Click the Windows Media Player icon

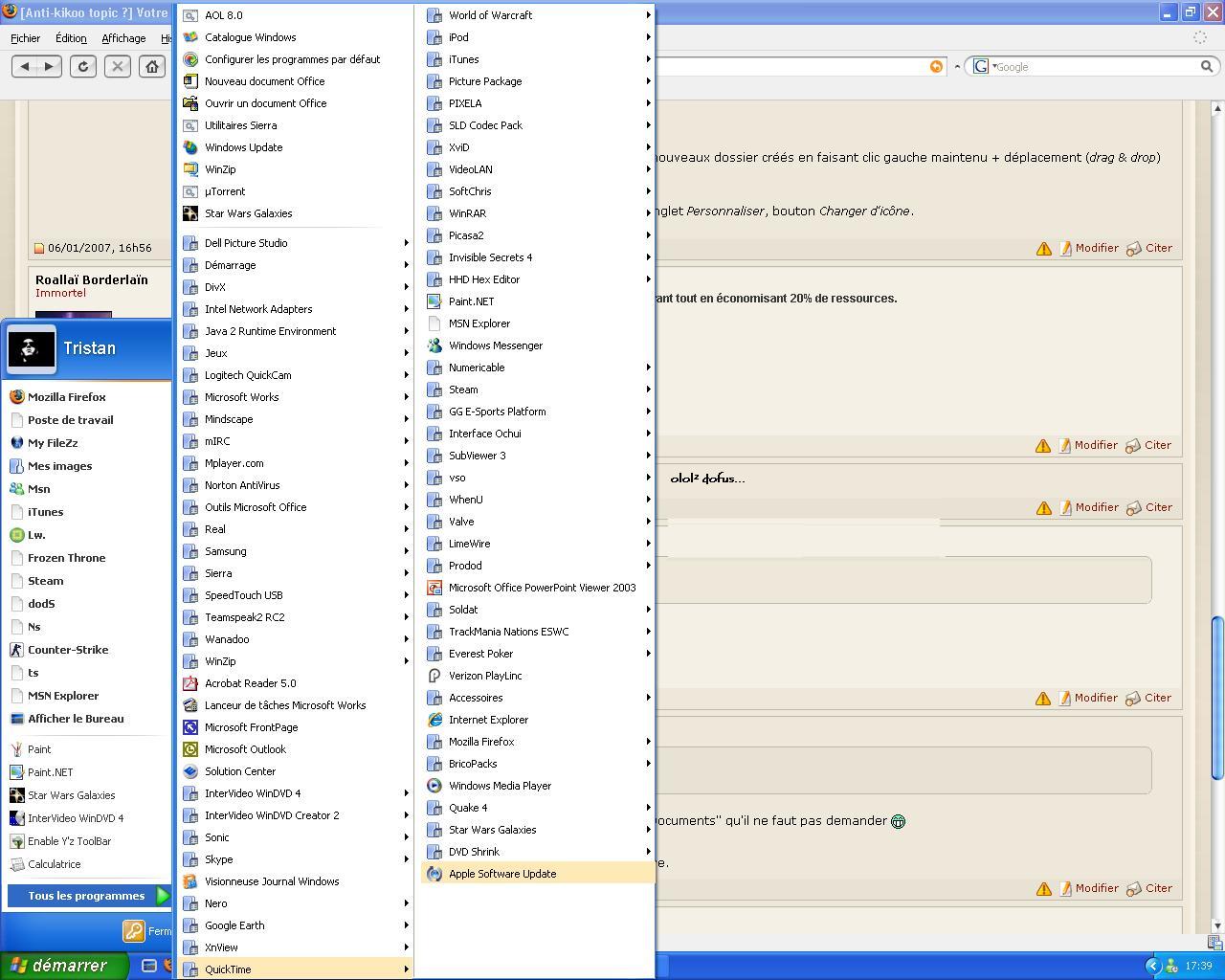pyautogui.click(x=434, y=786)
